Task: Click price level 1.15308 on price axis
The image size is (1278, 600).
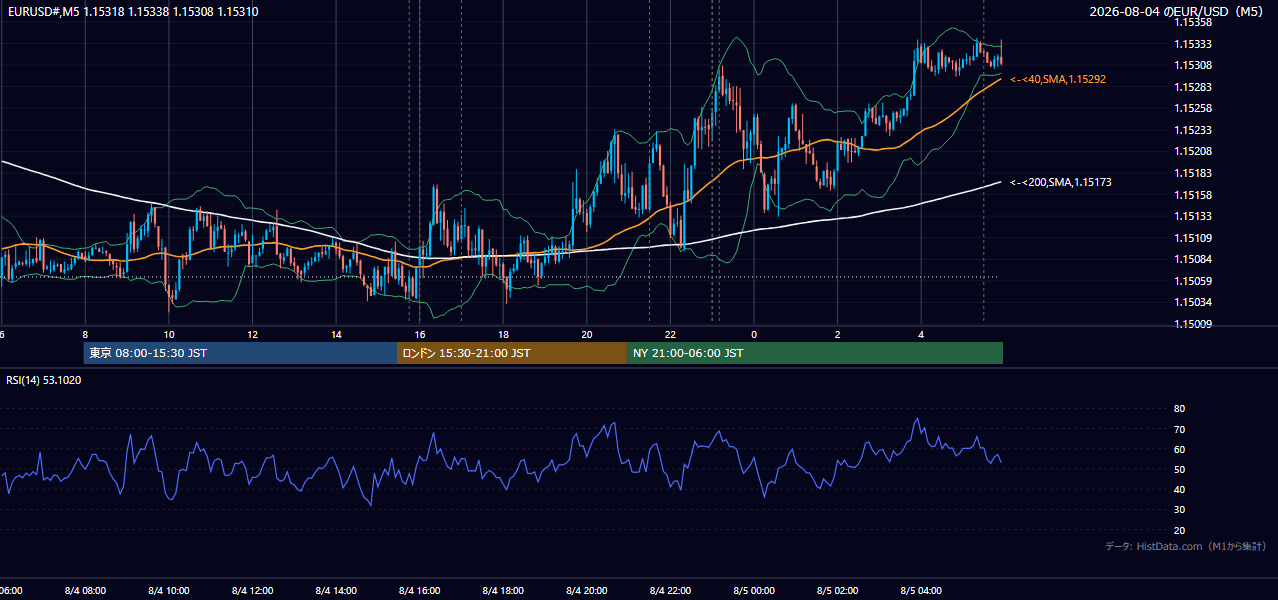Action: click(1192, 65)
